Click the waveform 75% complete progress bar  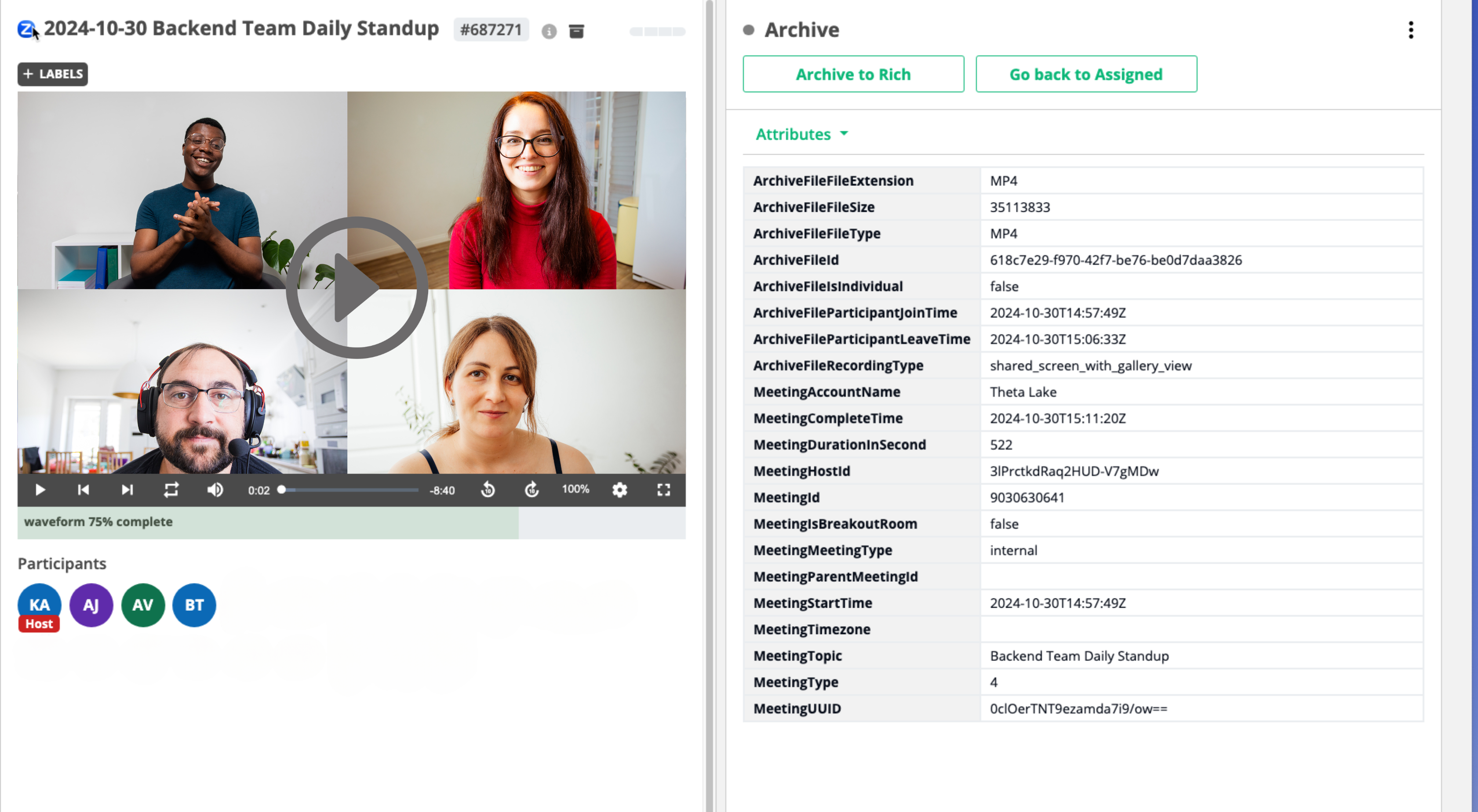(351, 522)
